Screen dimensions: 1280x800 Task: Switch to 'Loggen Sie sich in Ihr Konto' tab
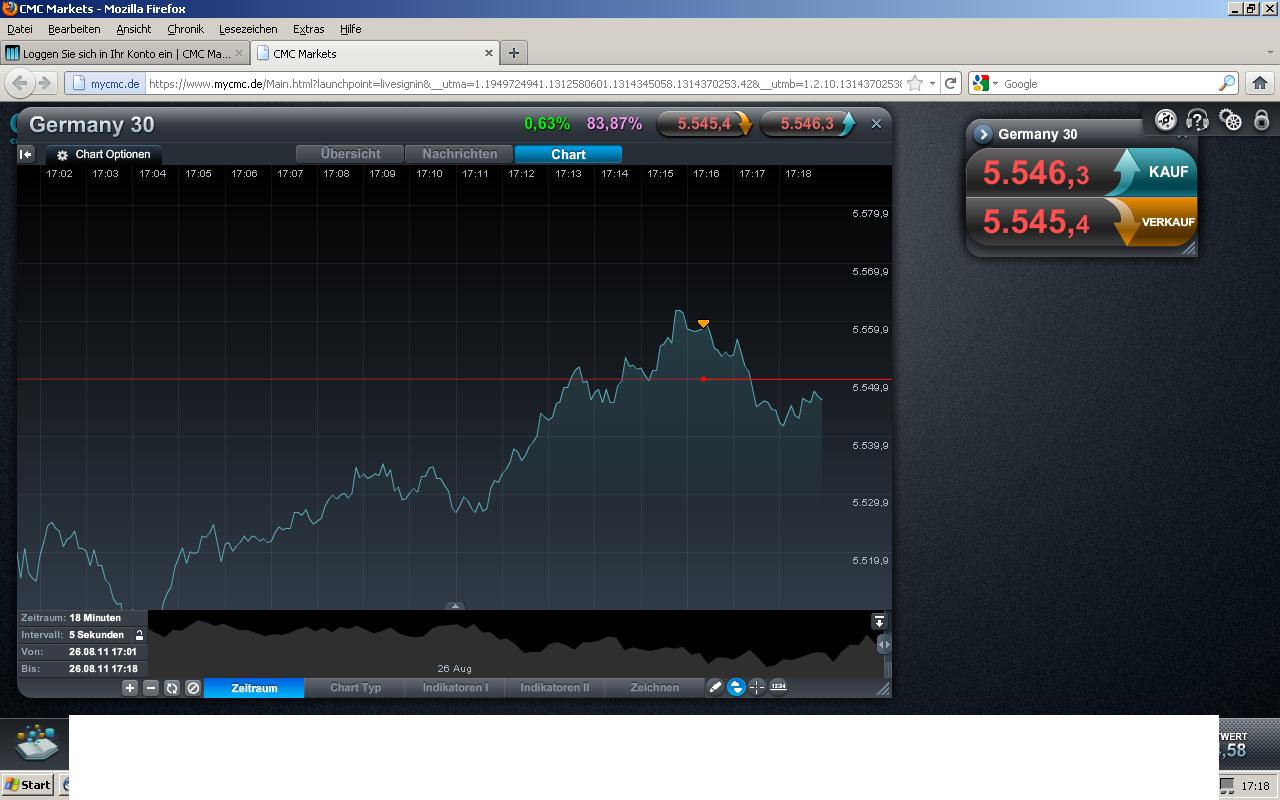pyautogui.click(x=125, y=53)
